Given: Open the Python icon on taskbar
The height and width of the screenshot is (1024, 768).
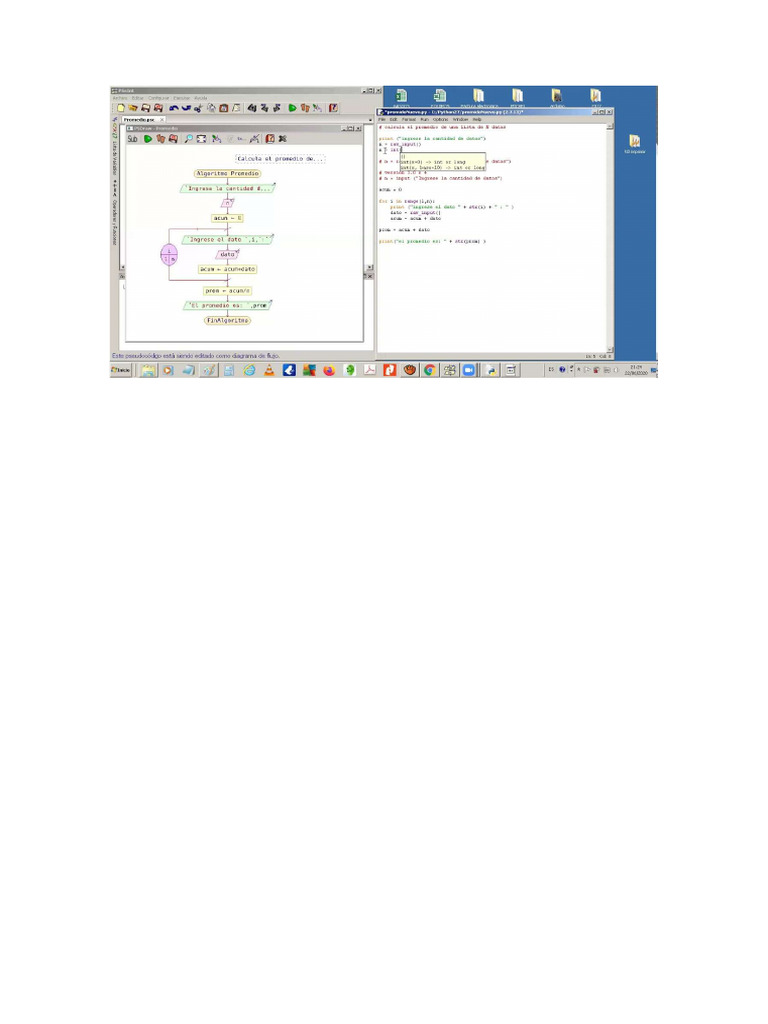Looking at the screenshot, I should pyautogui.click(x=491, y=370).
